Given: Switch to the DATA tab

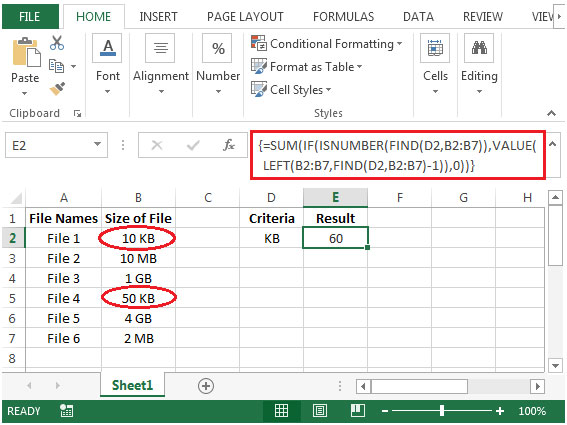Looking at the screenshot, I should 418,17.
